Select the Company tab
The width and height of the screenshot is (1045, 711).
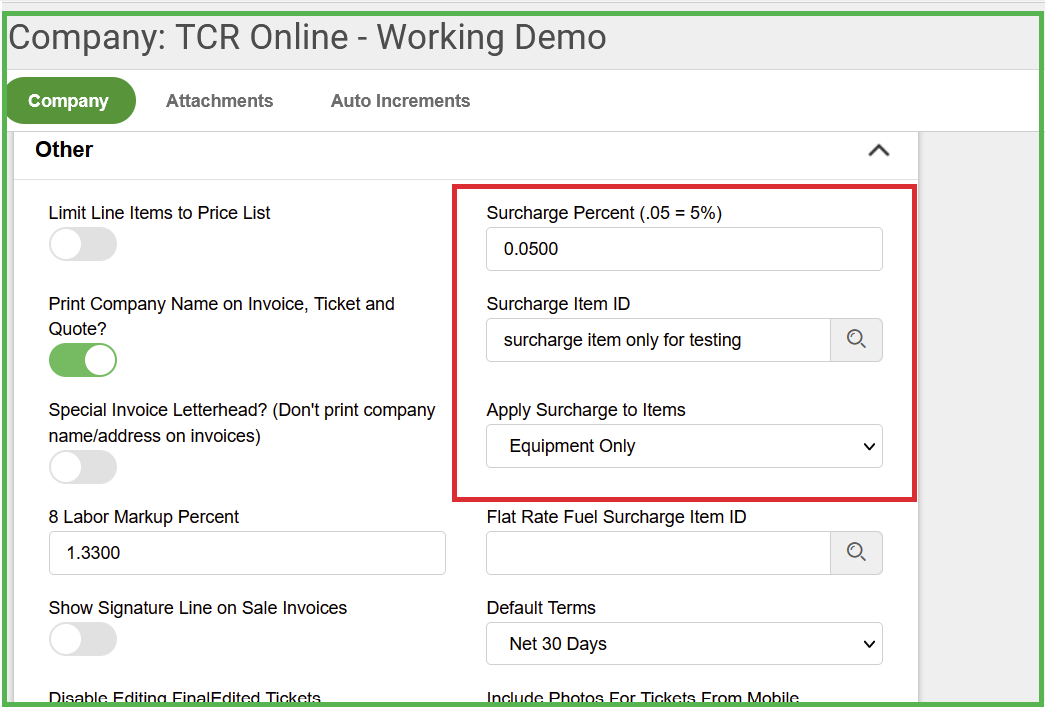coord(69,101)
